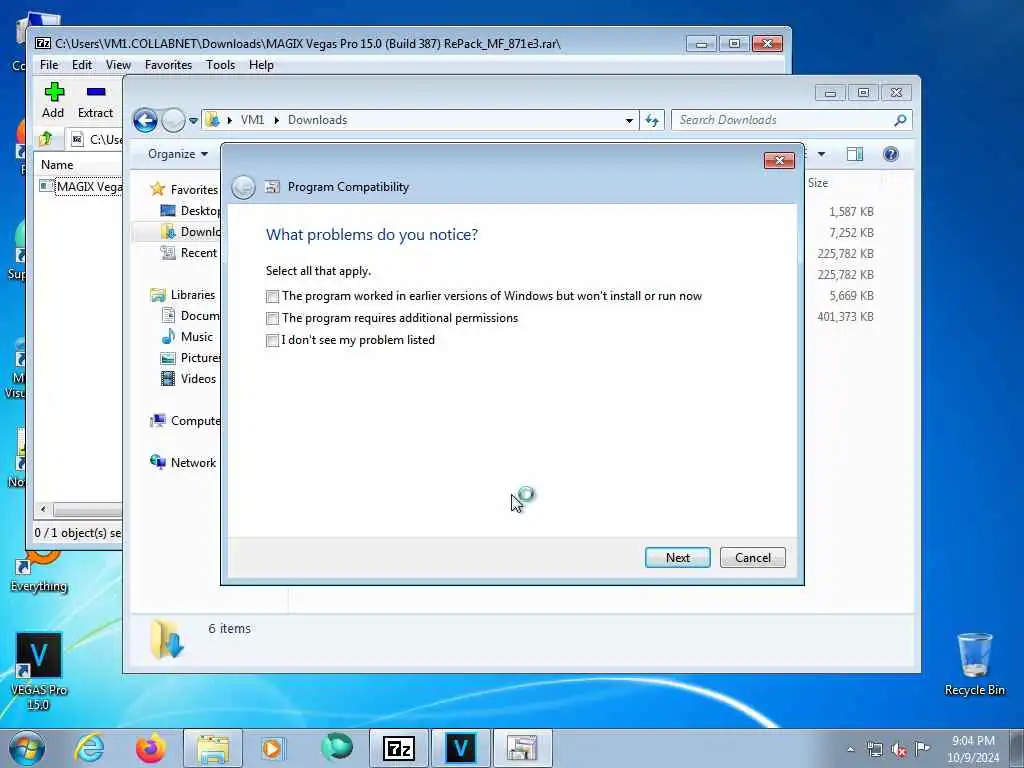Click VEGAS Pro 15.0 desktop shortcut
Image resolution: width=1024 pixels, height=768 pixels.
(x=39, y=671)
